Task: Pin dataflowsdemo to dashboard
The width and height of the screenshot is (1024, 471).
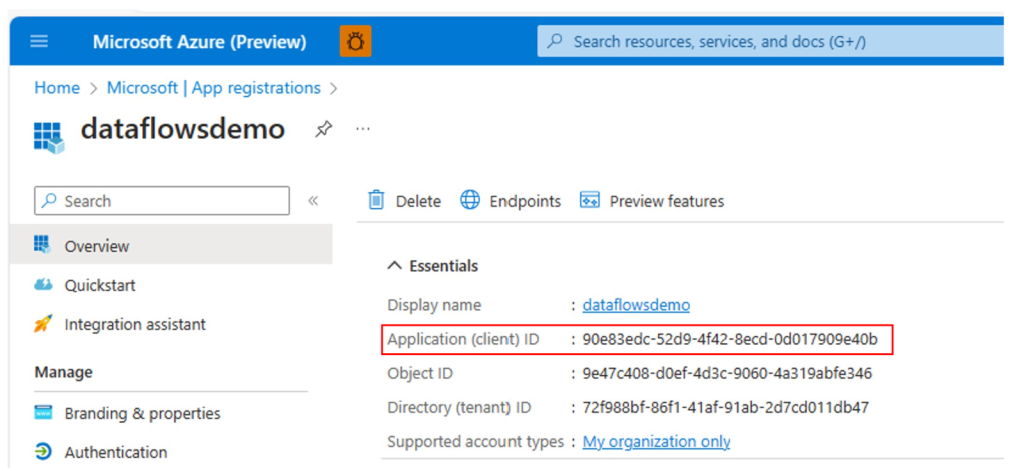Action: click(x=323, y=129)
